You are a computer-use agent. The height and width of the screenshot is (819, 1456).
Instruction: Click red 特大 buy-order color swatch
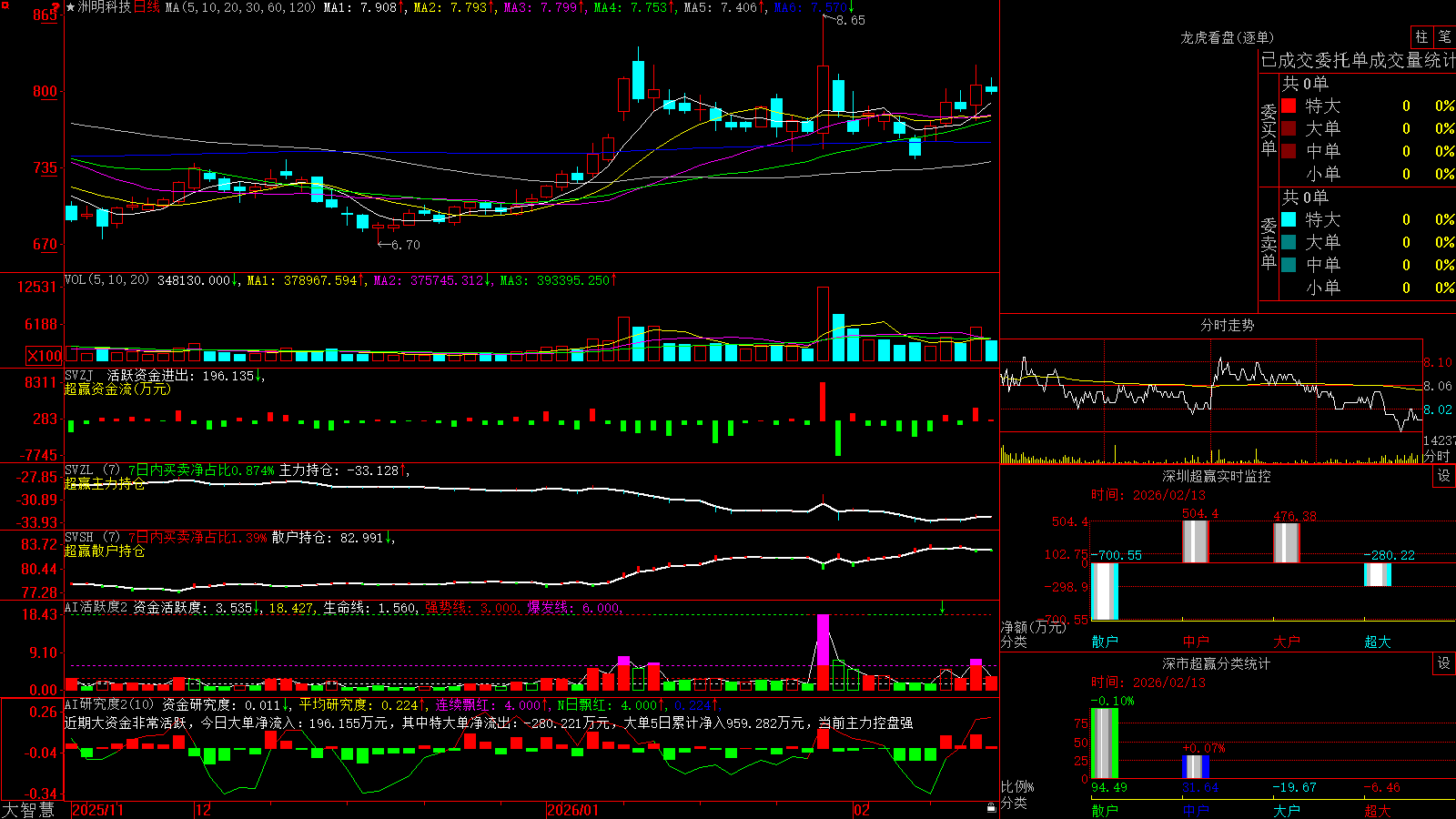[1289, 106]
